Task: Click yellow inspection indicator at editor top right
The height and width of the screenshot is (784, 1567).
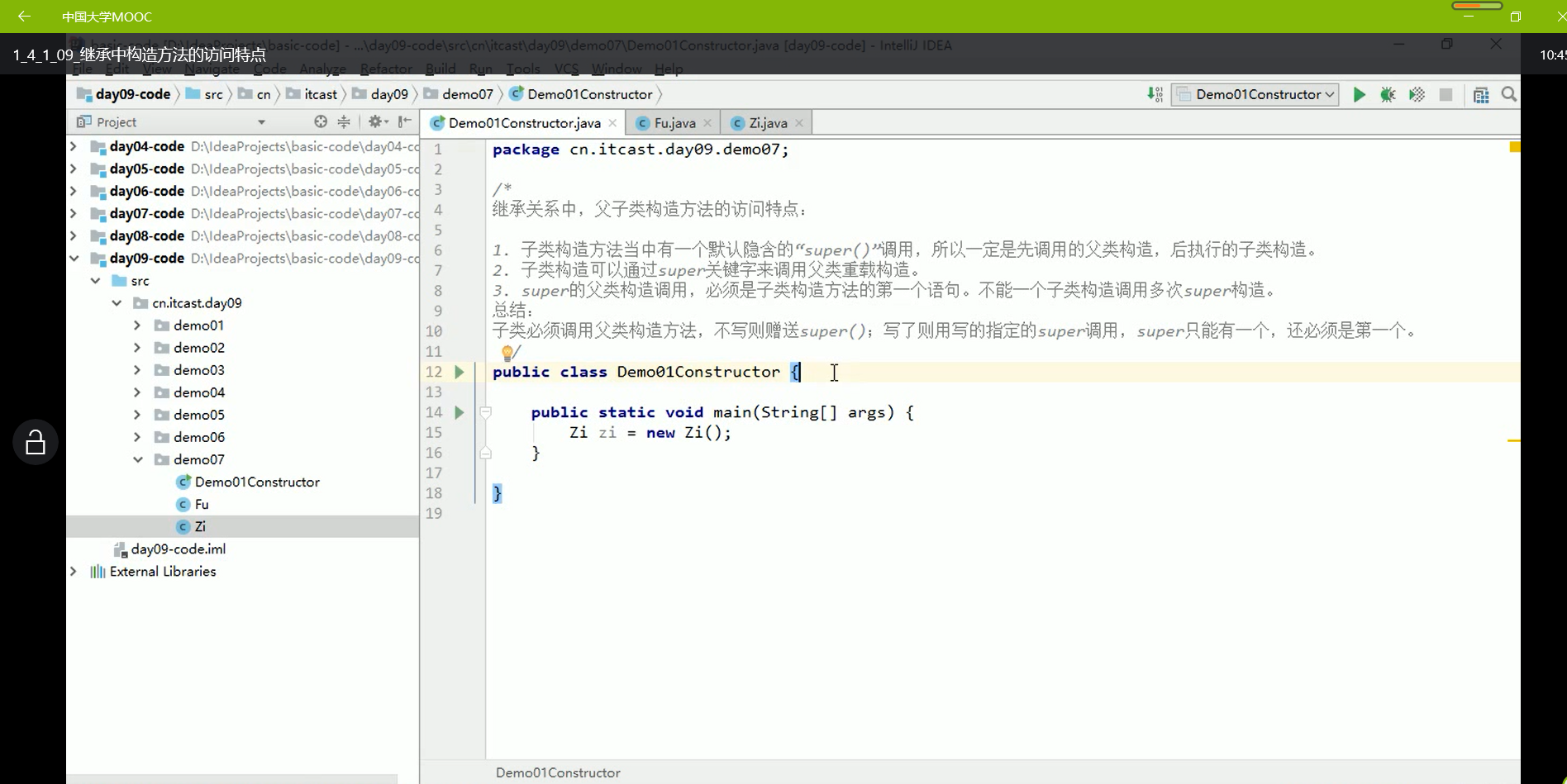Action: (1514, 147)
